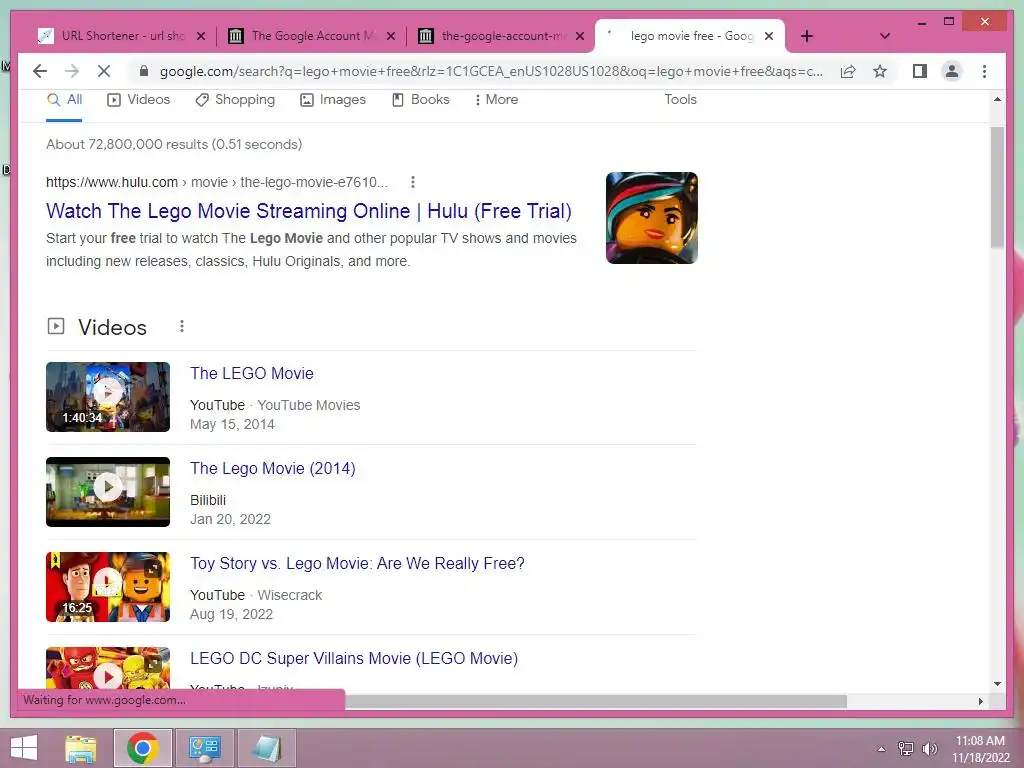This screenshot has width=1024, height=768.
Task: Close the the-google-account-m tab
Action: [579, 36]
